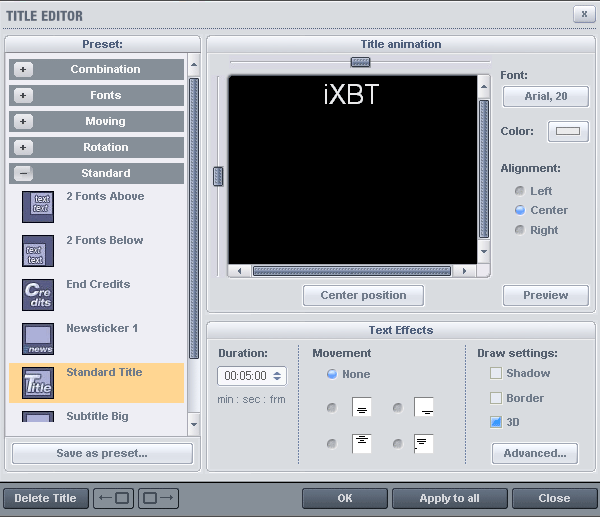Screen dimensions: 600x517
Task: Click preview scroll right arrow
Action: (x=464, y=271)
